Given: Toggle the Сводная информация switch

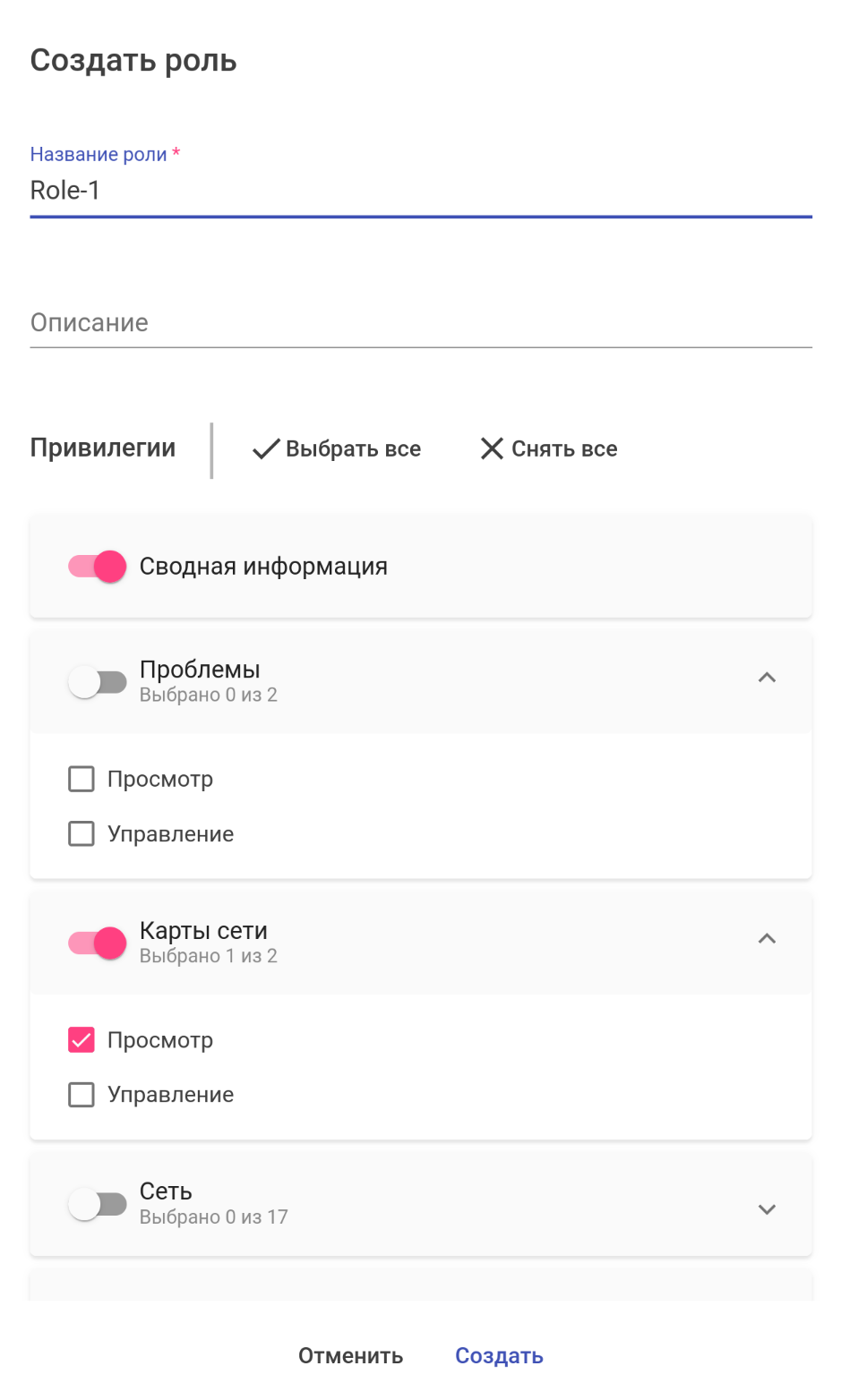Looking at the screenshot, I should click(98, 567).
